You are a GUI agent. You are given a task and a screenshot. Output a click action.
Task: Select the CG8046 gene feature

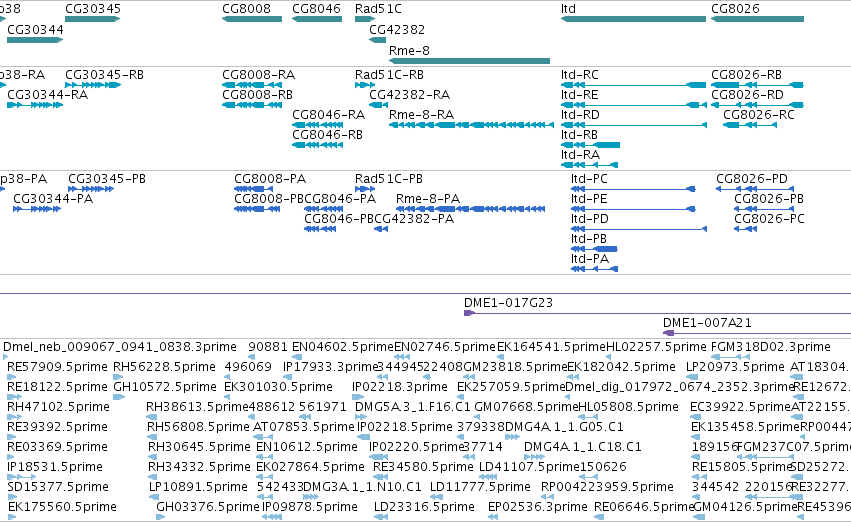click(317, 19)
